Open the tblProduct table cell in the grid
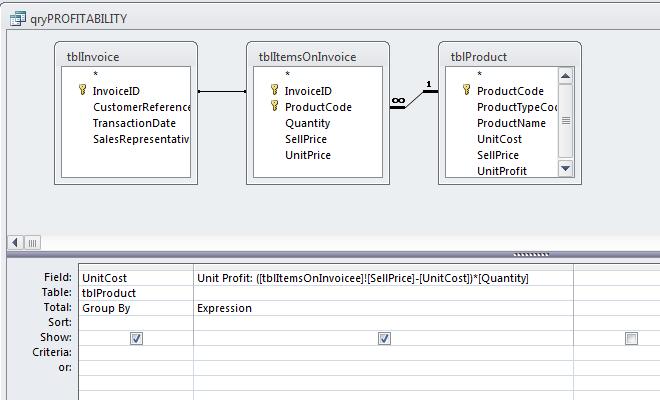Image resolution: width=660 pixels, height=400 pixels. click(x=135, y=293)
